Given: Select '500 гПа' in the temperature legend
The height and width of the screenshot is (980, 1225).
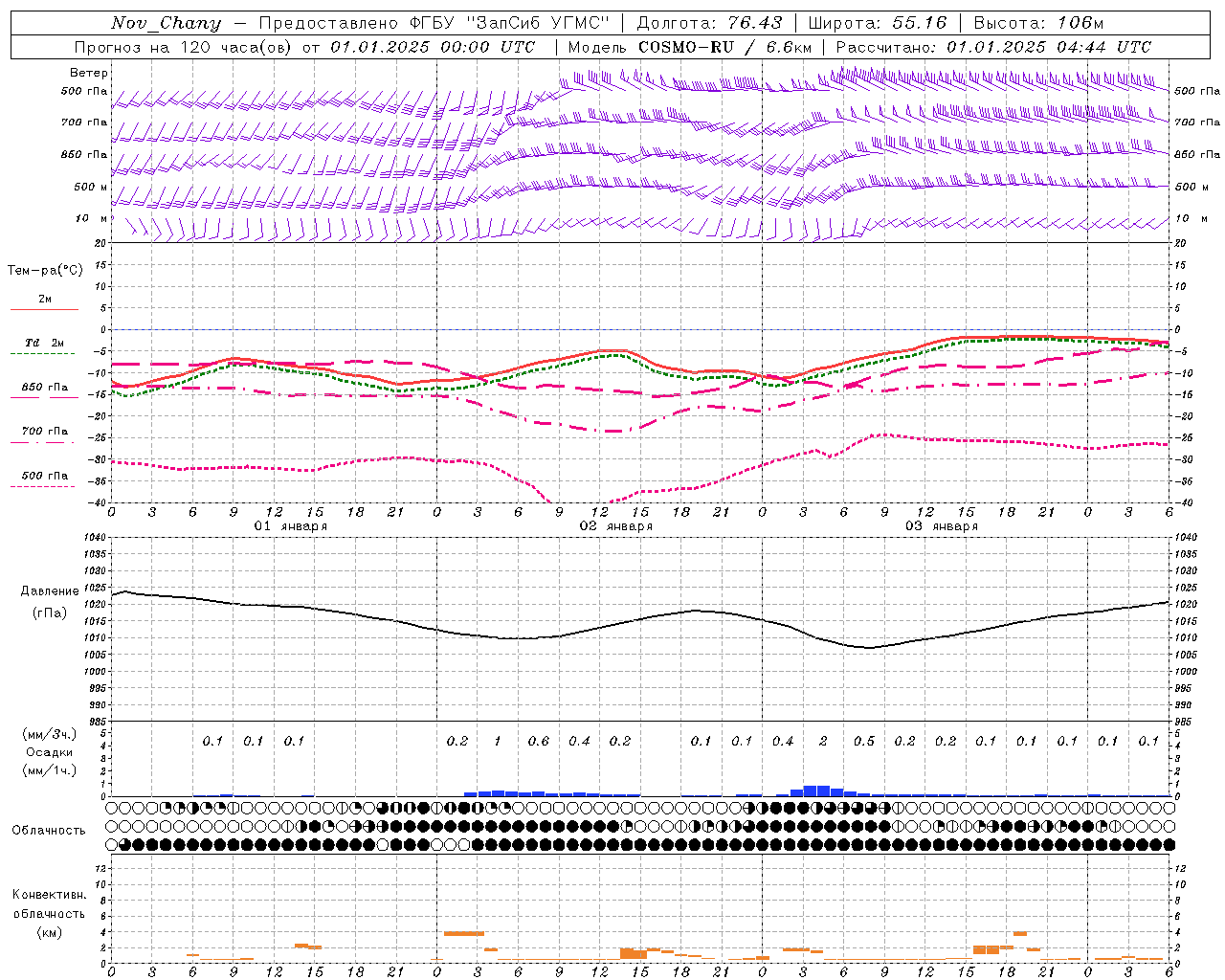Looking at the screenshot, I should point(45,476).
